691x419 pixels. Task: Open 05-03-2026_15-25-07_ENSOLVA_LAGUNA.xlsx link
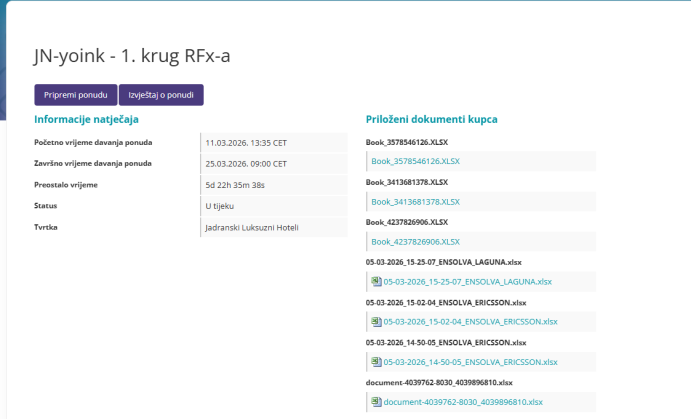(x=465, y=282)
